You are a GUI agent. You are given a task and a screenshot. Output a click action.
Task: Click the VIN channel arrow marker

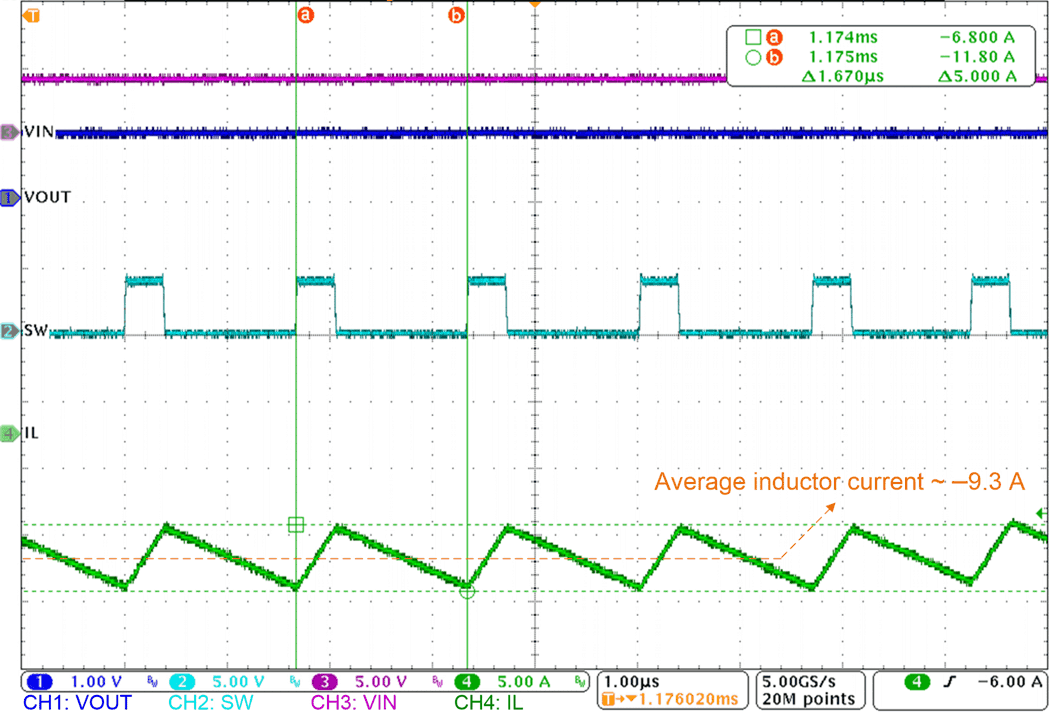[x=8, y=131]
